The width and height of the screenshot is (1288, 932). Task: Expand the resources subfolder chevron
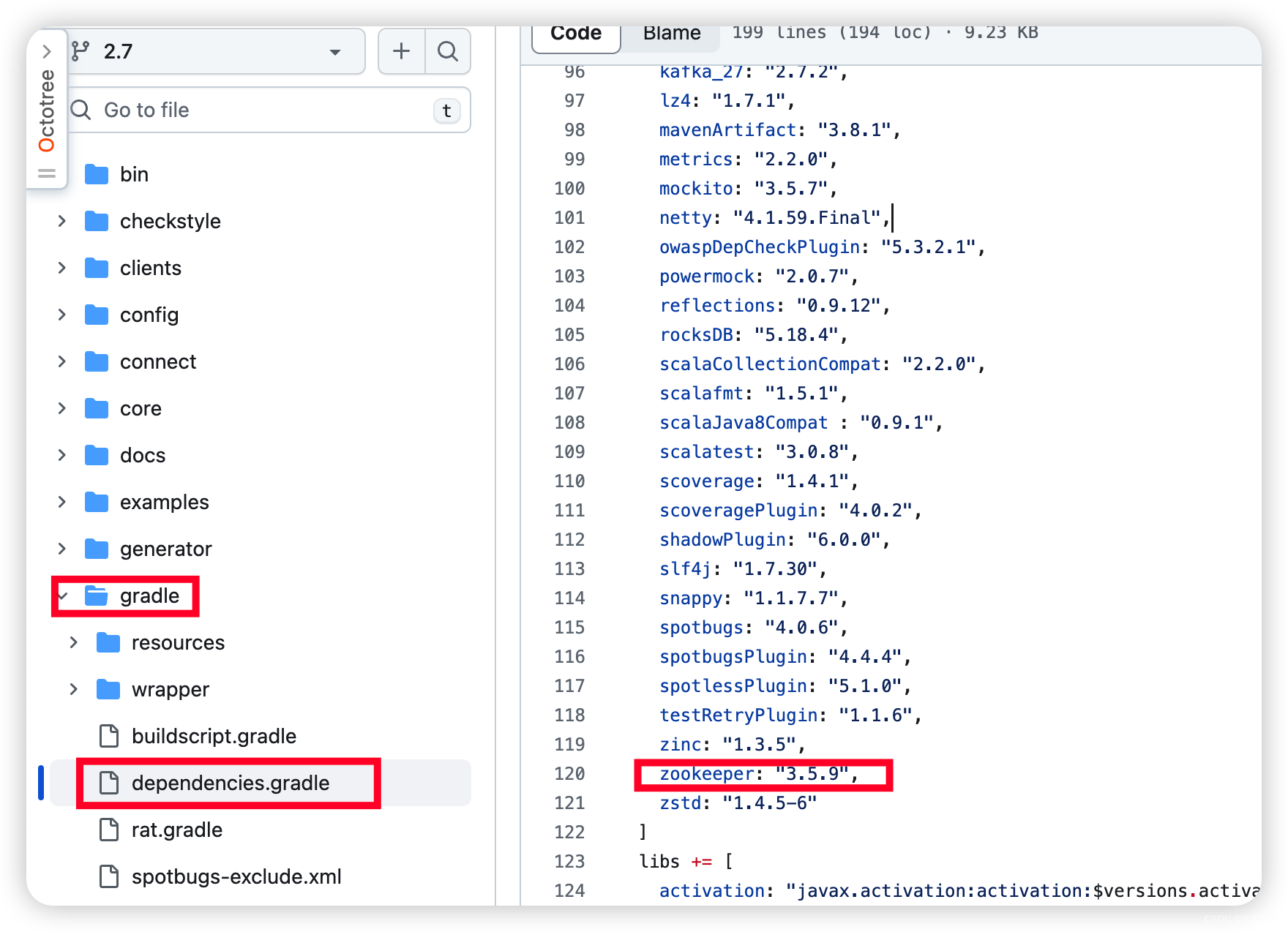pyautogui.click(x=74, y=642)
